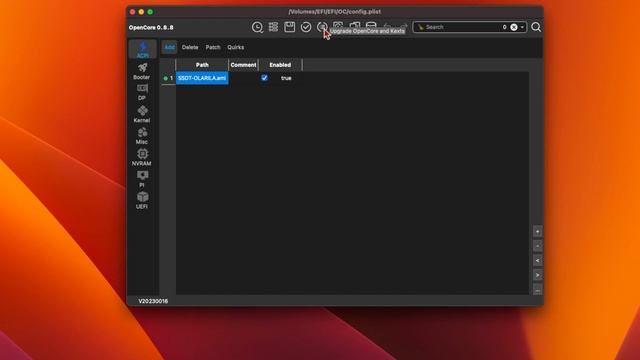
Task: Open the NVRAM section in the sidebar
Action: 142,158
